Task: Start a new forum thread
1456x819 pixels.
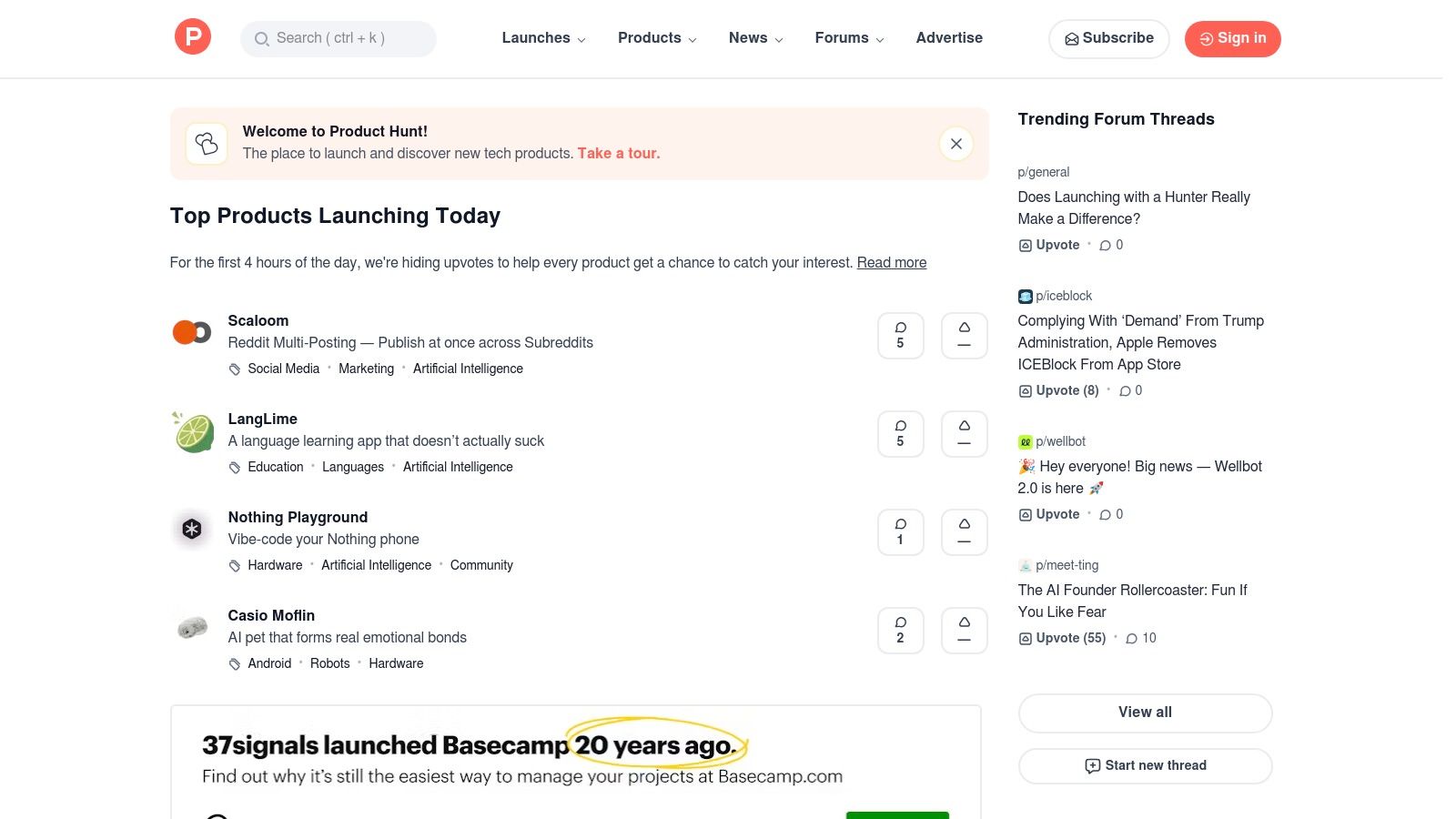Action: 1145,766
